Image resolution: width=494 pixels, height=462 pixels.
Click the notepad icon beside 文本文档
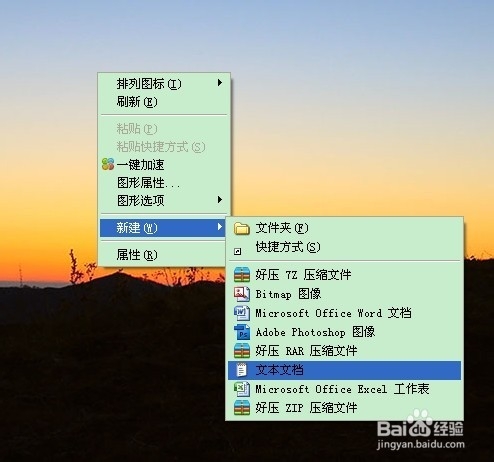click(x=241, y=370)
